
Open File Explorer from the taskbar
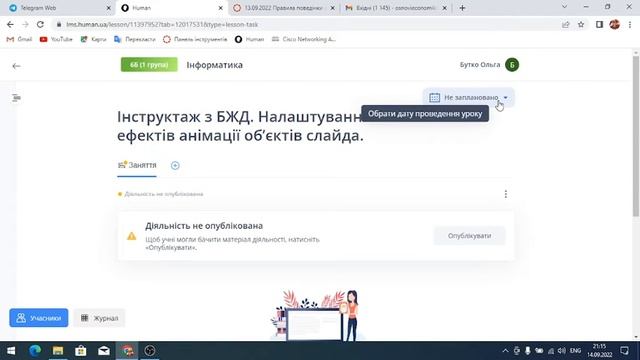click(x=58, y=351)
